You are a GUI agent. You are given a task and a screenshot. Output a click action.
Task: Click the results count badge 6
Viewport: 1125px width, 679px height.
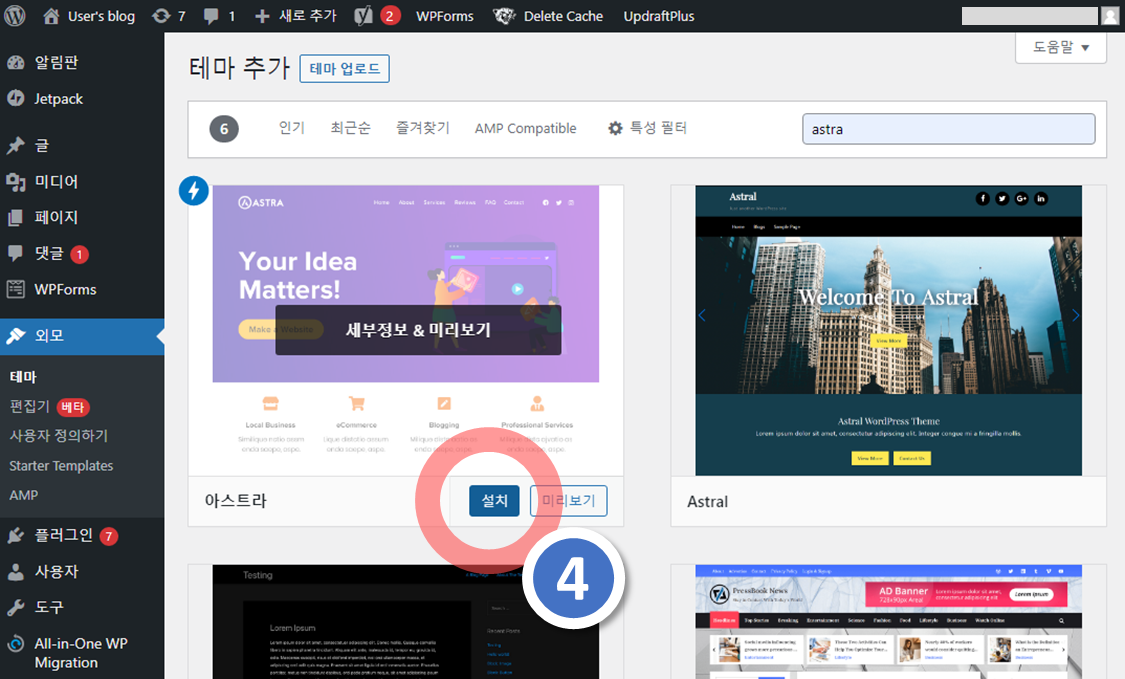coord(224,129)
